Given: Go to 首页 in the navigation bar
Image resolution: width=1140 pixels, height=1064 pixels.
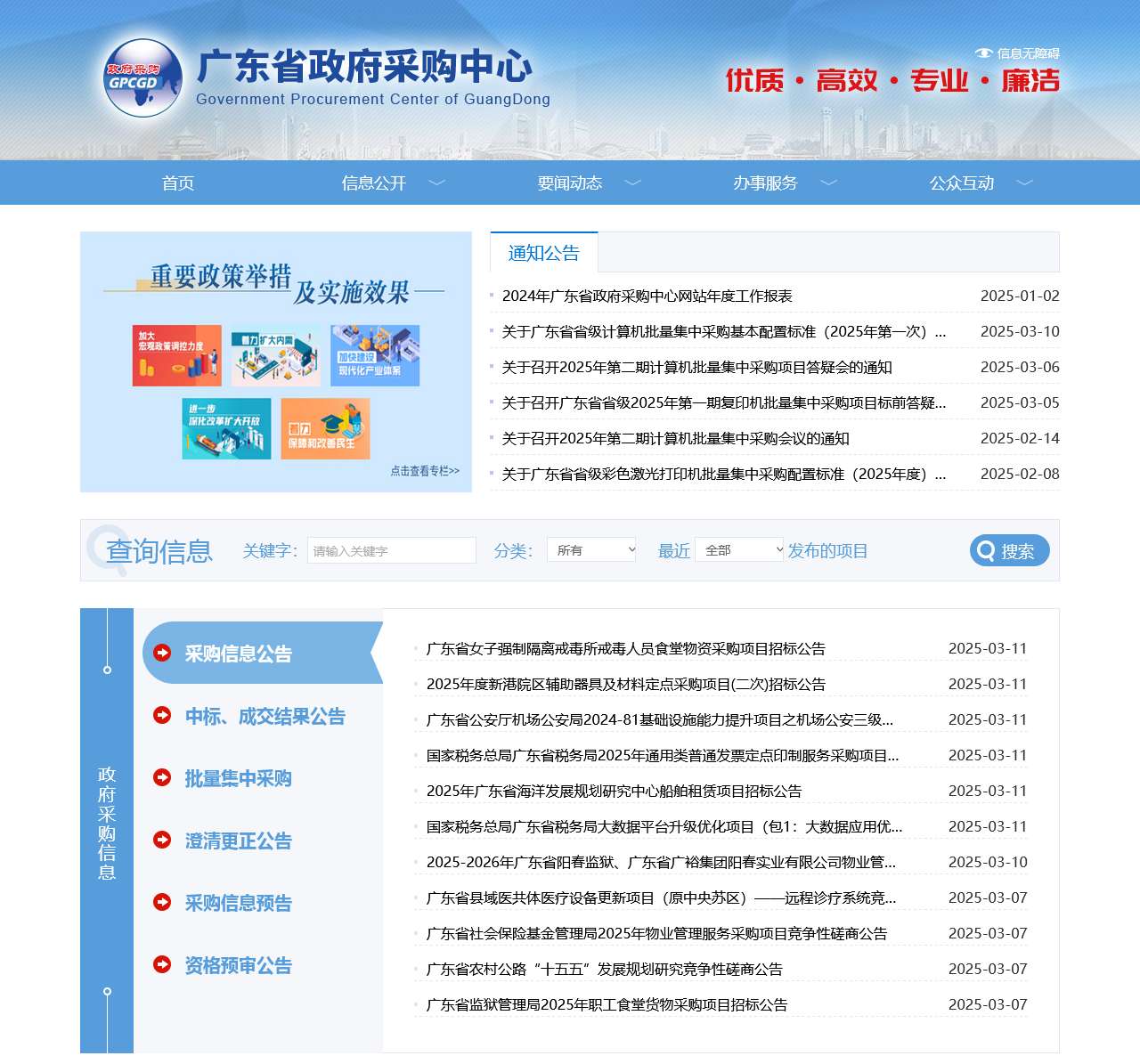Looking at the screenshot, I should pos(178,183).
